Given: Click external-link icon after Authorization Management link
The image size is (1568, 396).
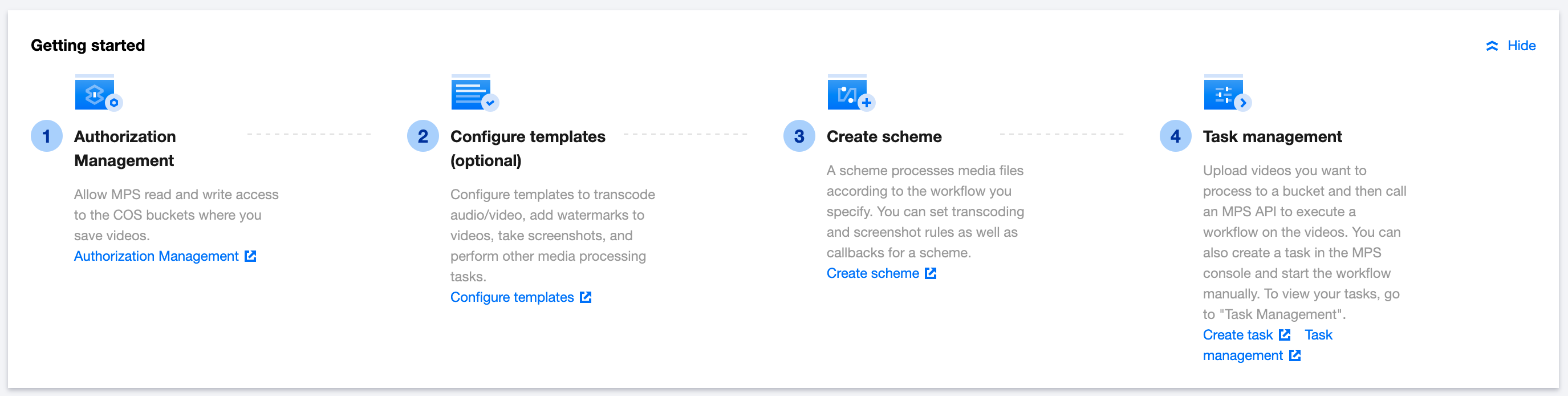Looking at the screenshot, I should pos(250,256).
